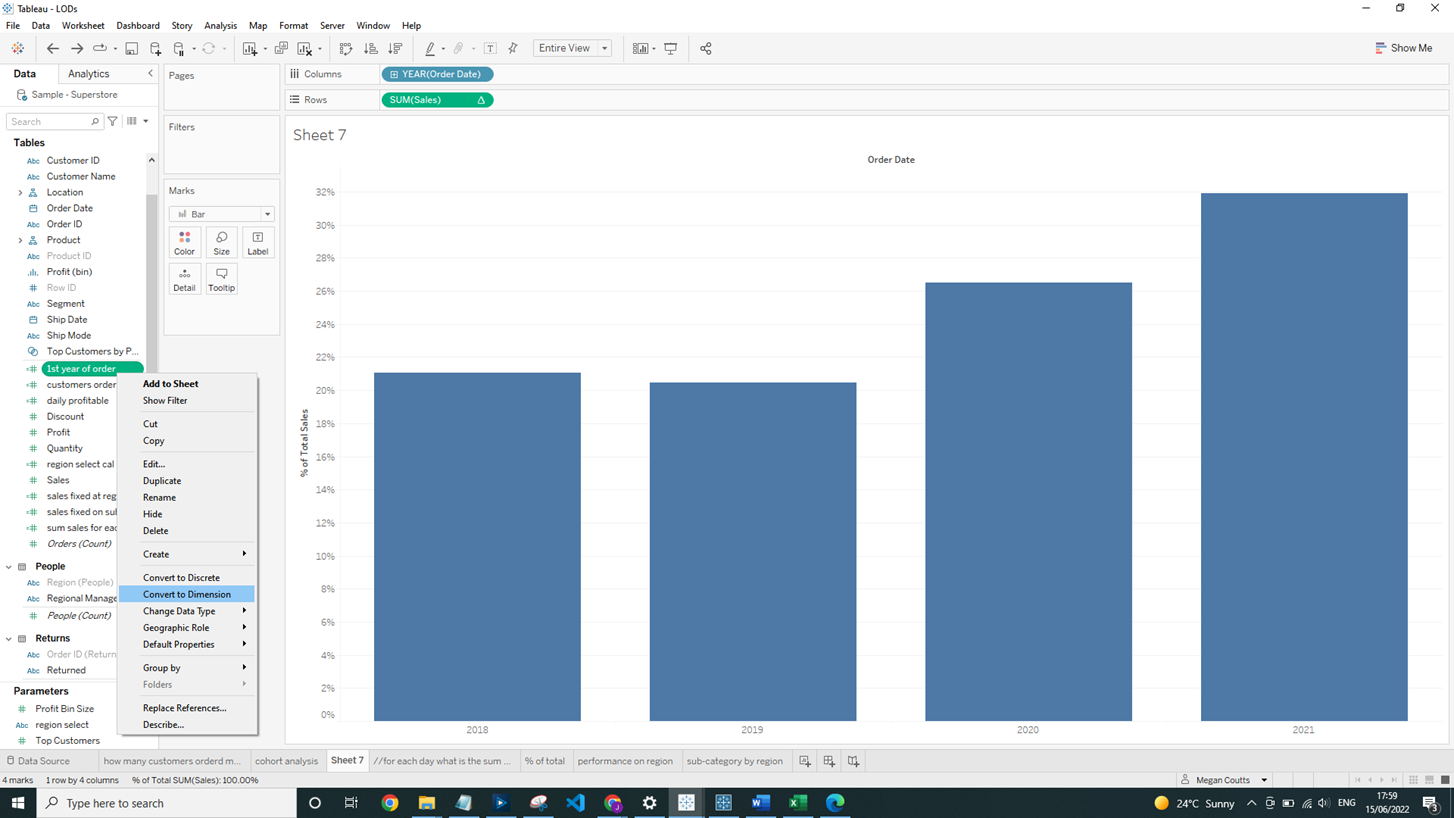Open the Tooltip card in Marks
The height and width of the screenshot is (818, 1454).
[221, 279]
